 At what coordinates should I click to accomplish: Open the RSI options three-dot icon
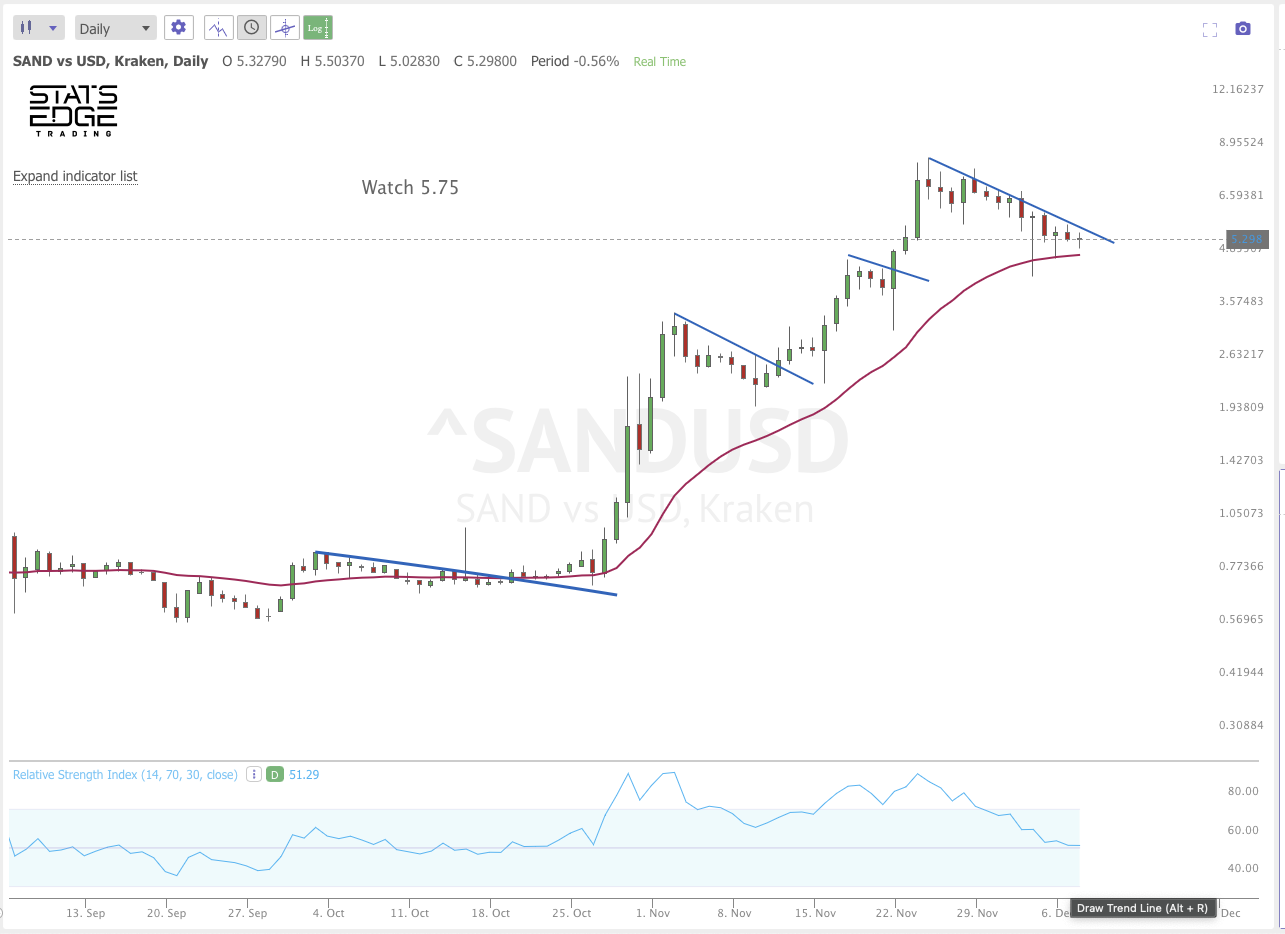254,774
